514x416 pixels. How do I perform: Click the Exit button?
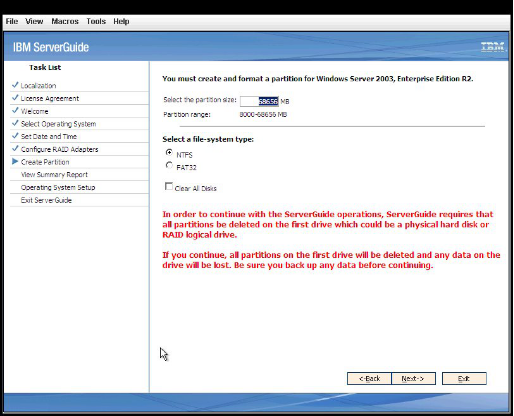point(464,379)
